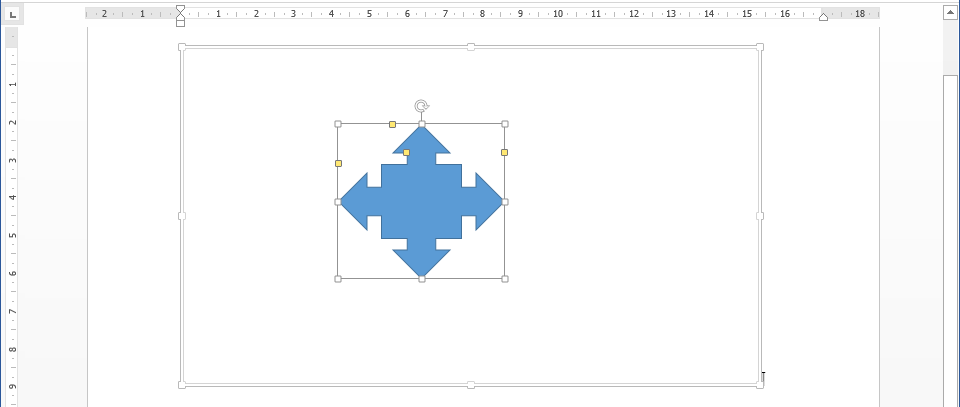Click the arrow shape's middle-left sizing handle
The height and width of the screenshot is (407, 960).
tap(338, 202)
